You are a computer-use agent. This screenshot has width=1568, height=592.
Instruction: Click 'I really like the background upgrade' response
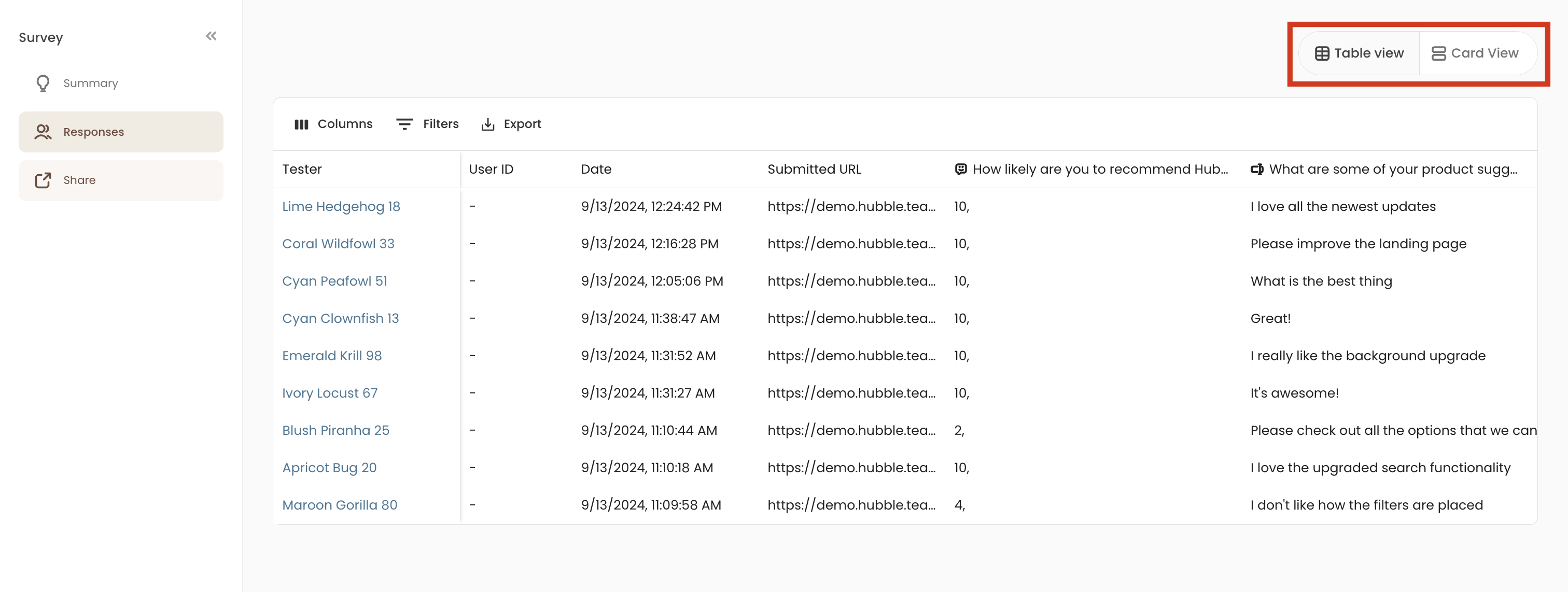[1368, 356]
